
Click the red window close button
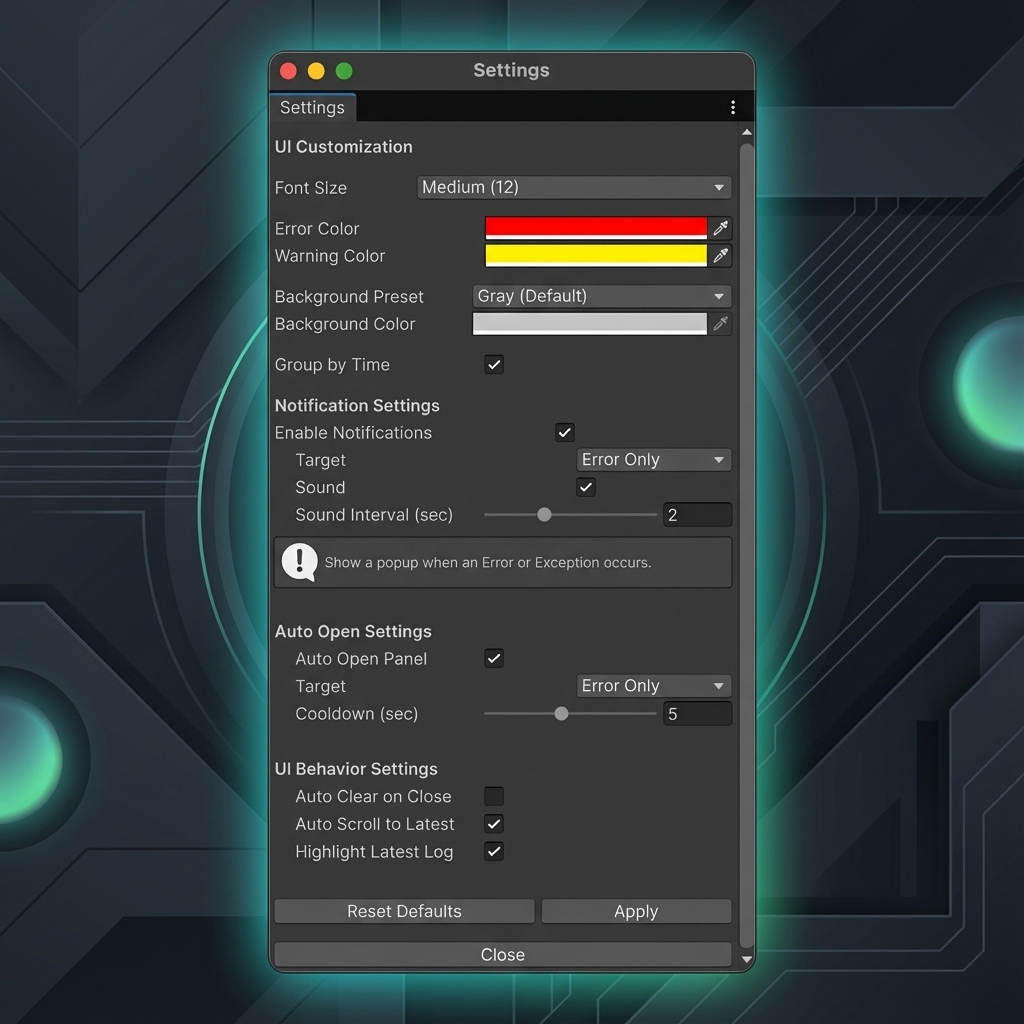point(288,71)
